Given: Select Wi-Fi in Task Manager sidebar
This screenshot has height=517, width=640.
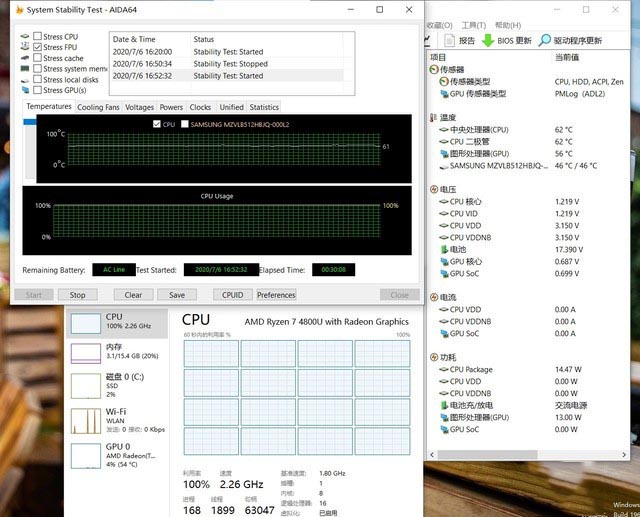Looking at the screenshot, I should click(x=117, y=420).
